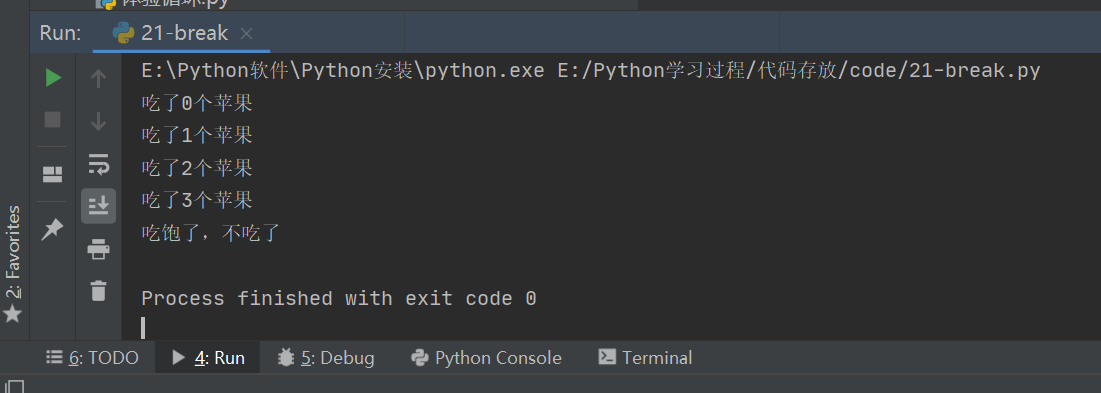Click the tool windows quick access icon

pos(15,387)
